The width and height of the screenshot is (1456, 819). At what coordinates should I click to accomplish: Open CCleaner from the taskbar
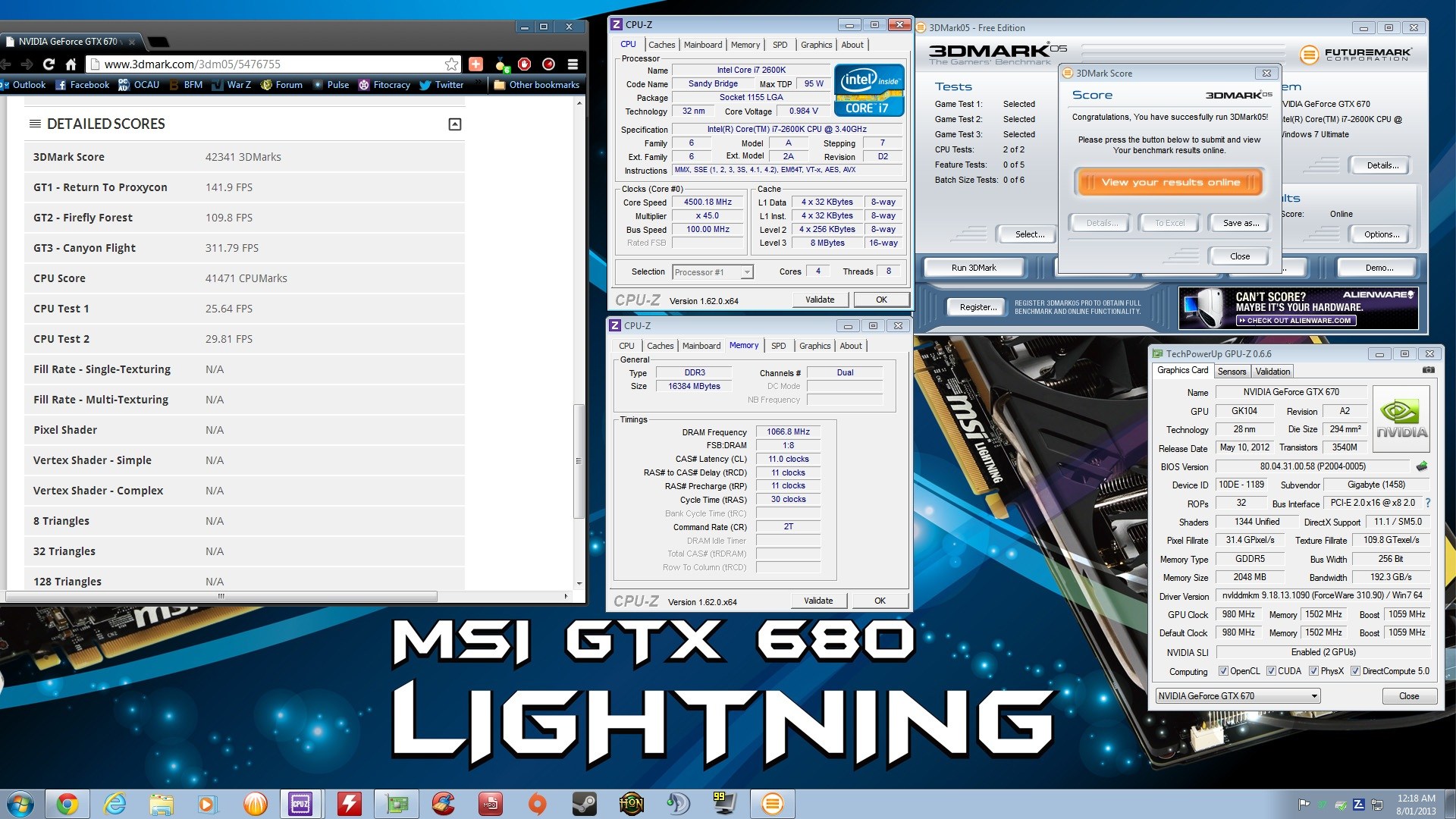443,804
